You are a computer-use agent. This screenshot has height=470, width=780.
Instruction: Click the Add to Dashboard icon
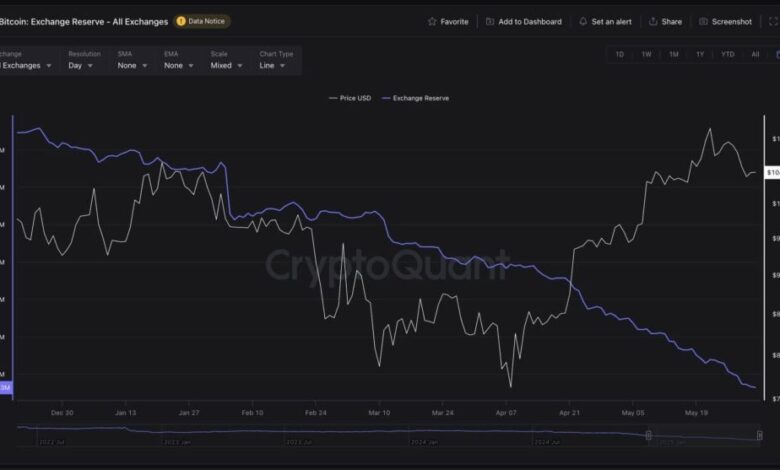point(489,21)
